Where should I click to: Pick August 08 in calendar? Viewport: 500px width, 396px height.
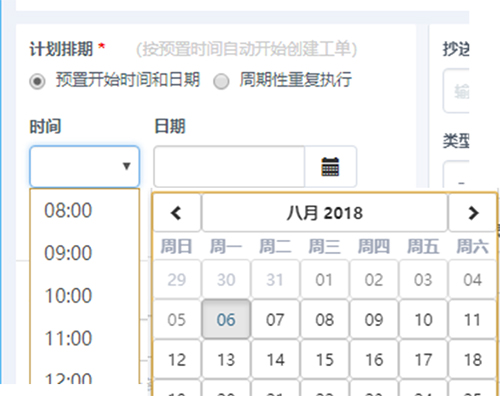[324, 320]
